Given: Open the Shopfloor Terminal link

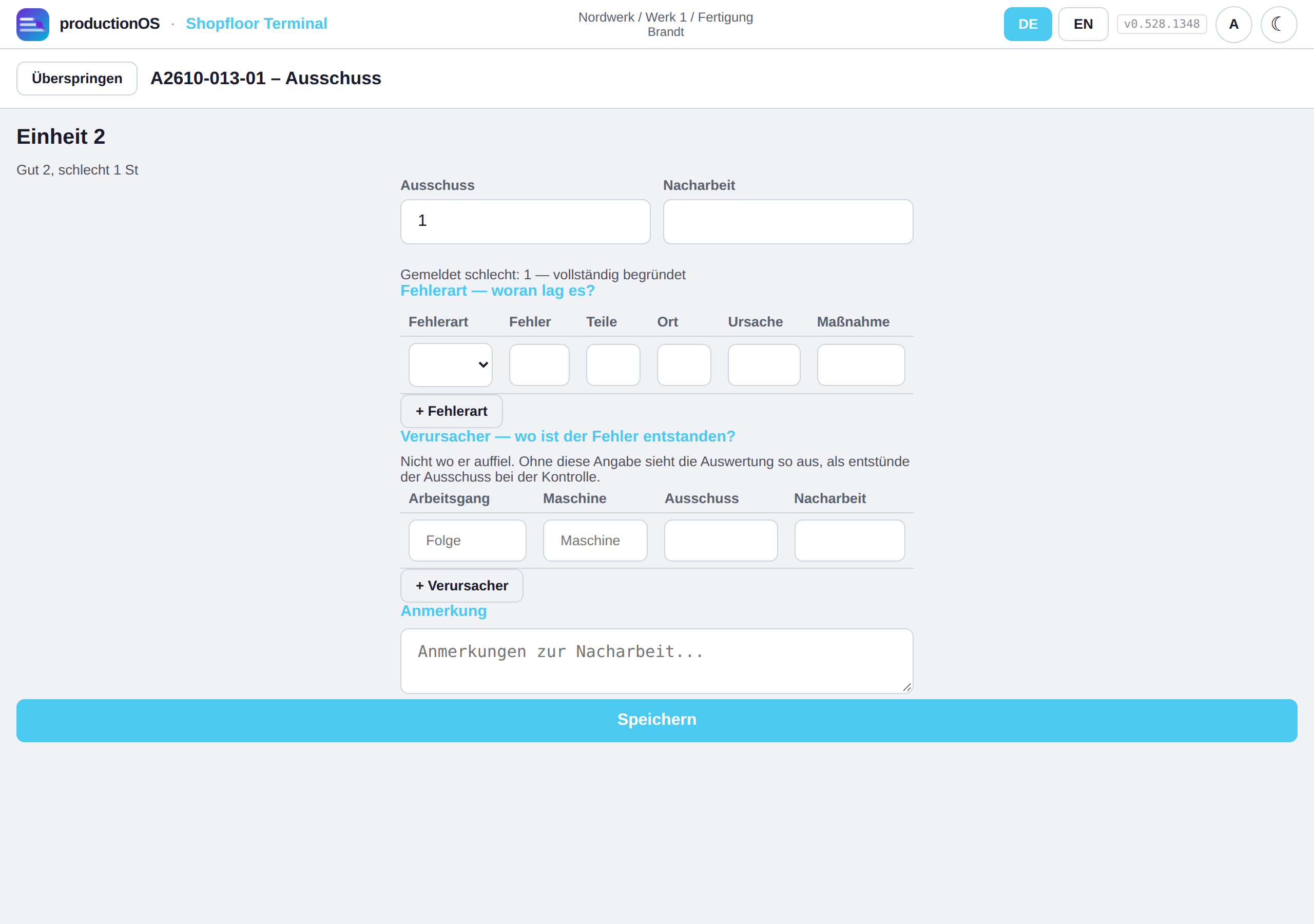Looking at the screenshot, I should tap(257, 24).
